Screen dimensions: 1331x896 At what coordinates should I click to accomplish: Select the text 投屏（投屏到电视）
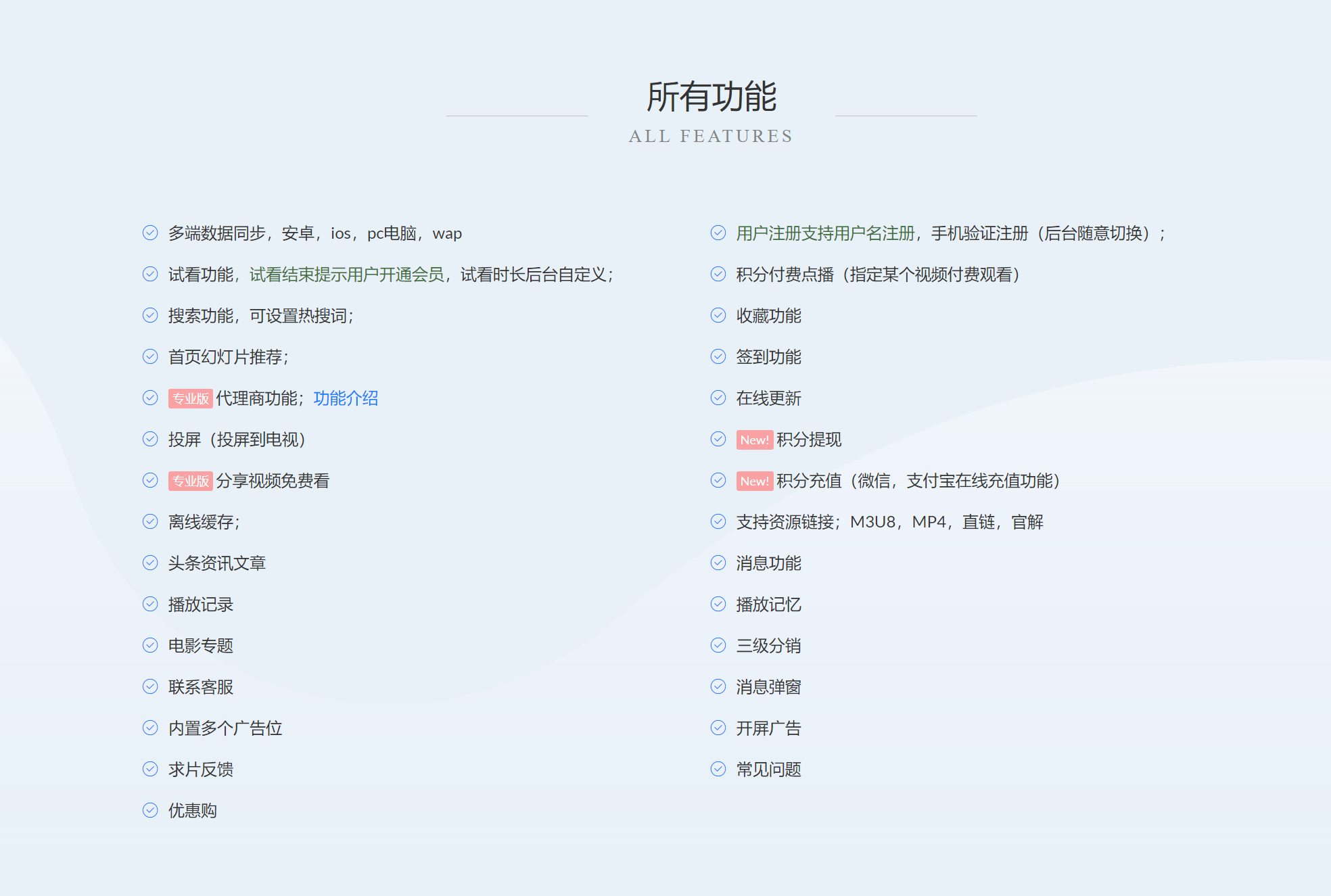point(237,440)
